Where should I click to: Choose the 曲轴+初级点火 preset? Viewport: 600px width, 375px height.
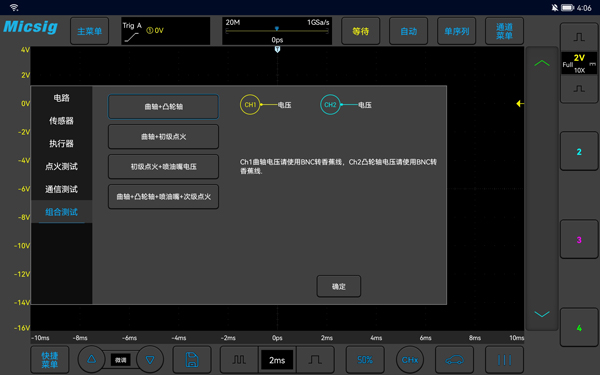163,137
